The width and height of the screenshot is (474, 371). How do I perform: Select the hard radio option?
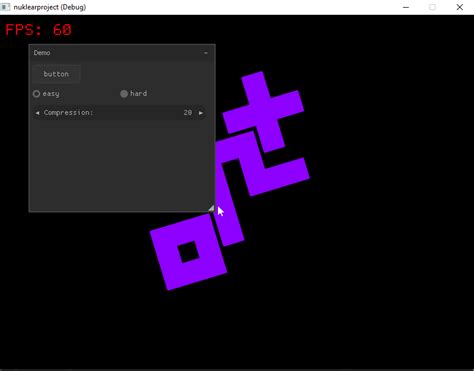pos(124,94)
